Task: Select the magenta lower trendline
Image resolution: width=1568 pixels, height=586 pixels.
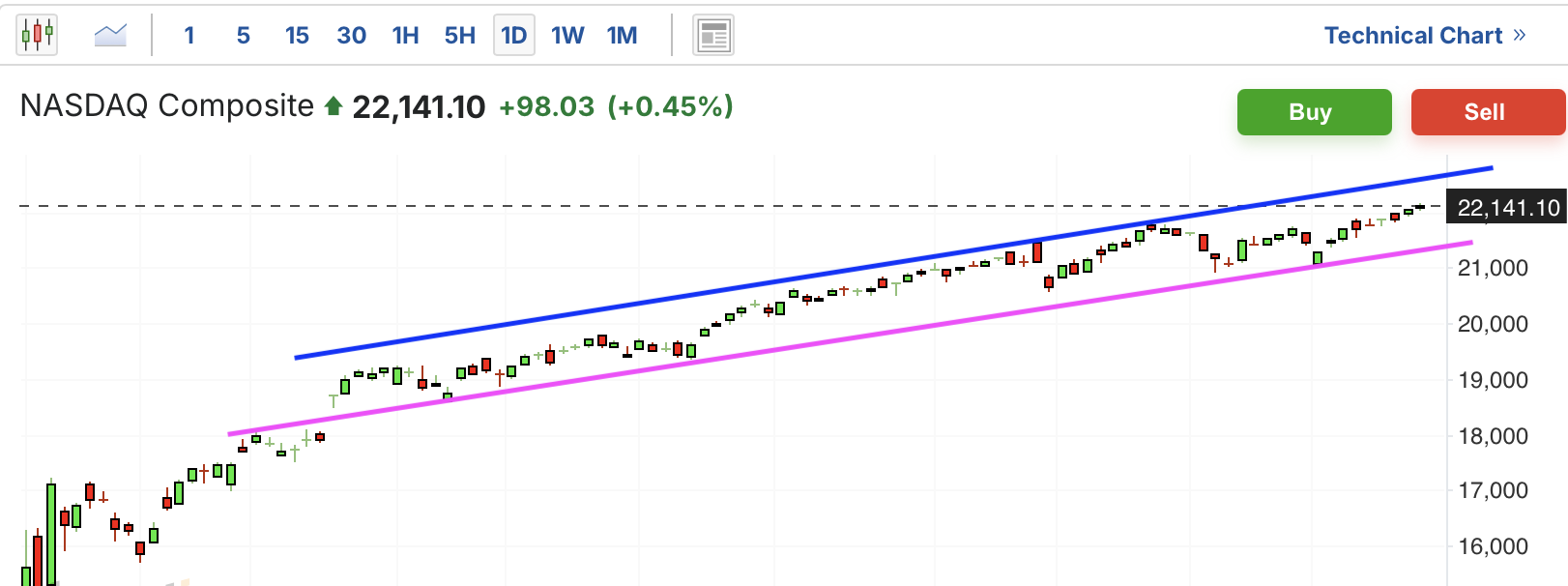Action: pyautogui.click(x=851, y=337)
